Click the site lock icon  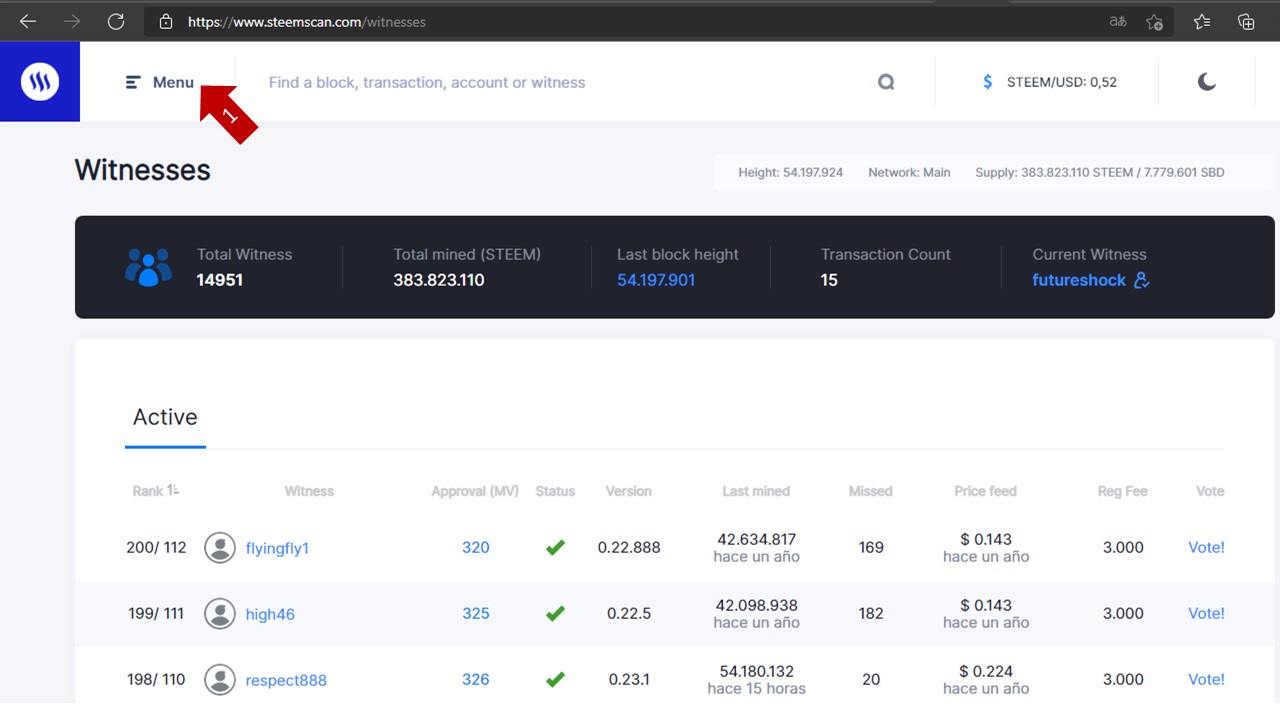166,21
